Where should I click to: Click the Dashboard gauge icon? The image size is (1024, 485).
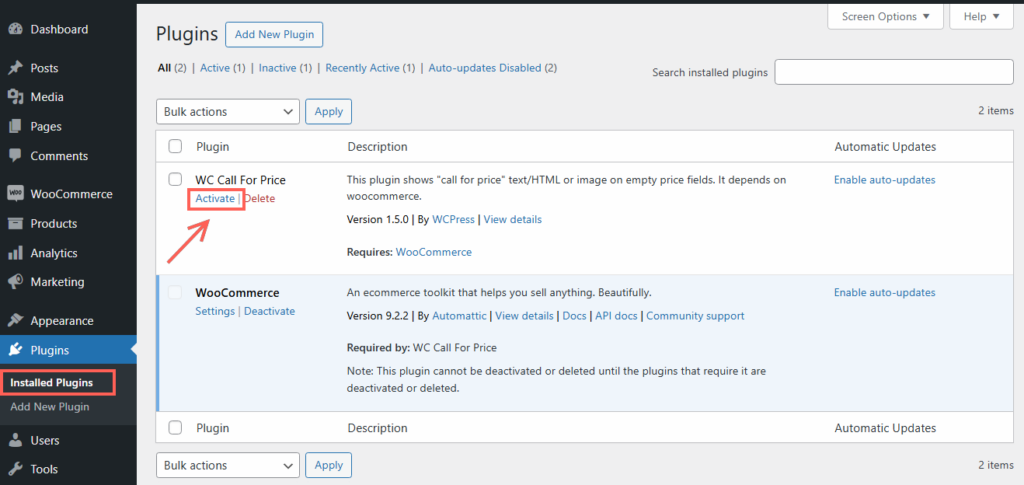pyautogui.click(x=15, y=29)
